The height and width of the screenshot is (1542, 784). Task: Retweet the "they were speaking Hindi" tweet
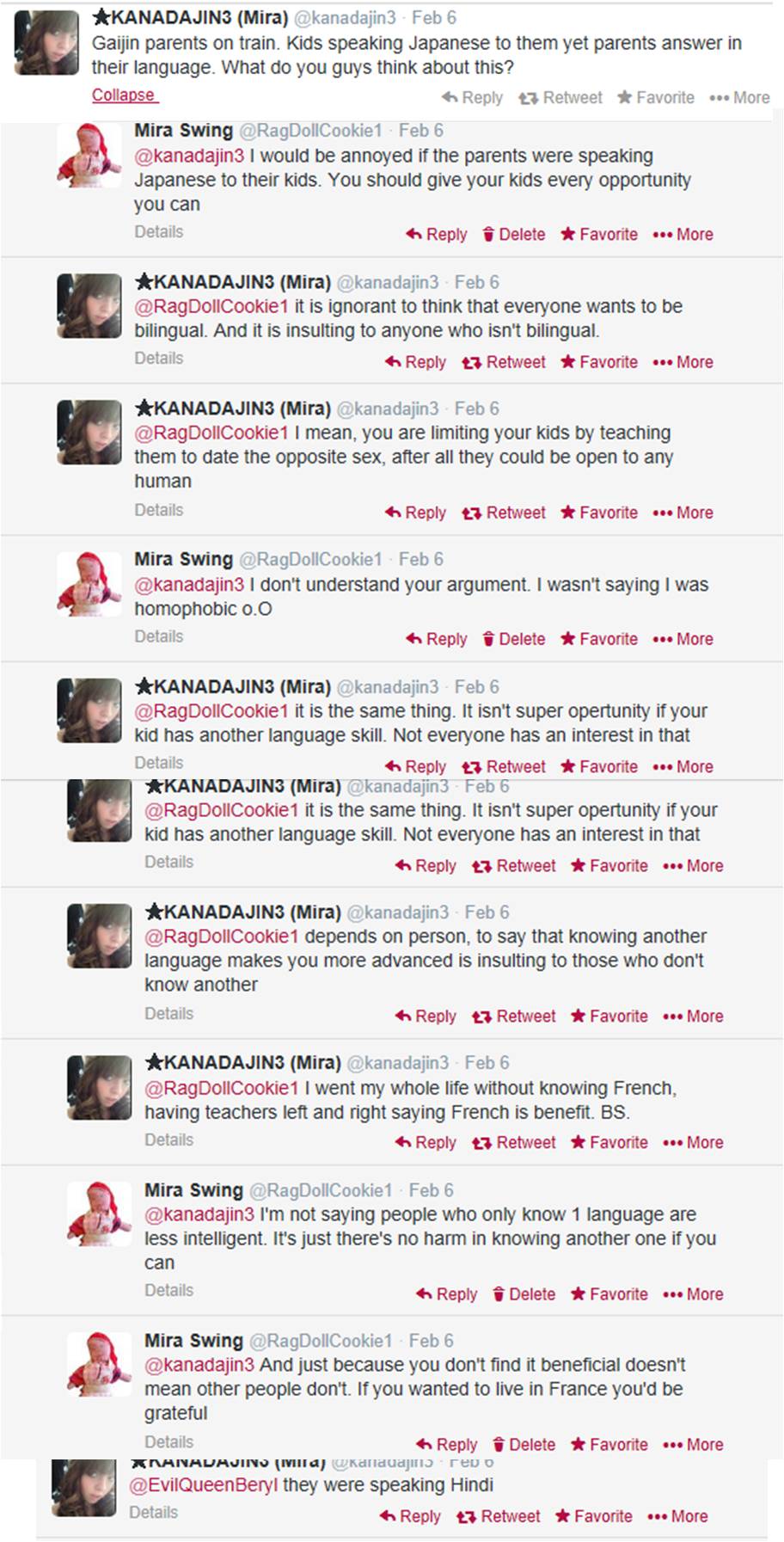tap(499, 1516)
